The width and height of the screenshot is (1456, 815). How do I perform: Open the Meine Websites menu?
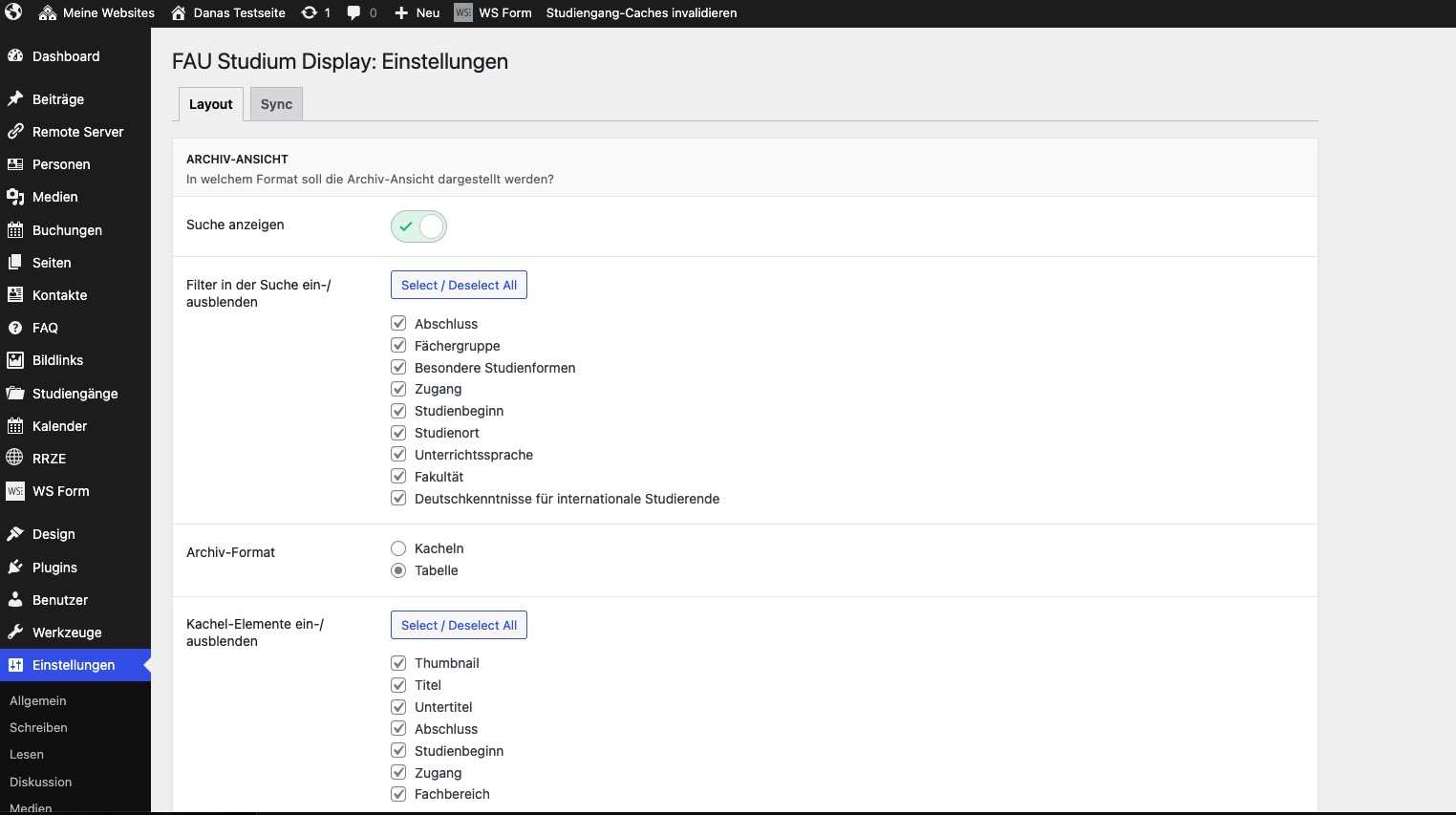96,12
